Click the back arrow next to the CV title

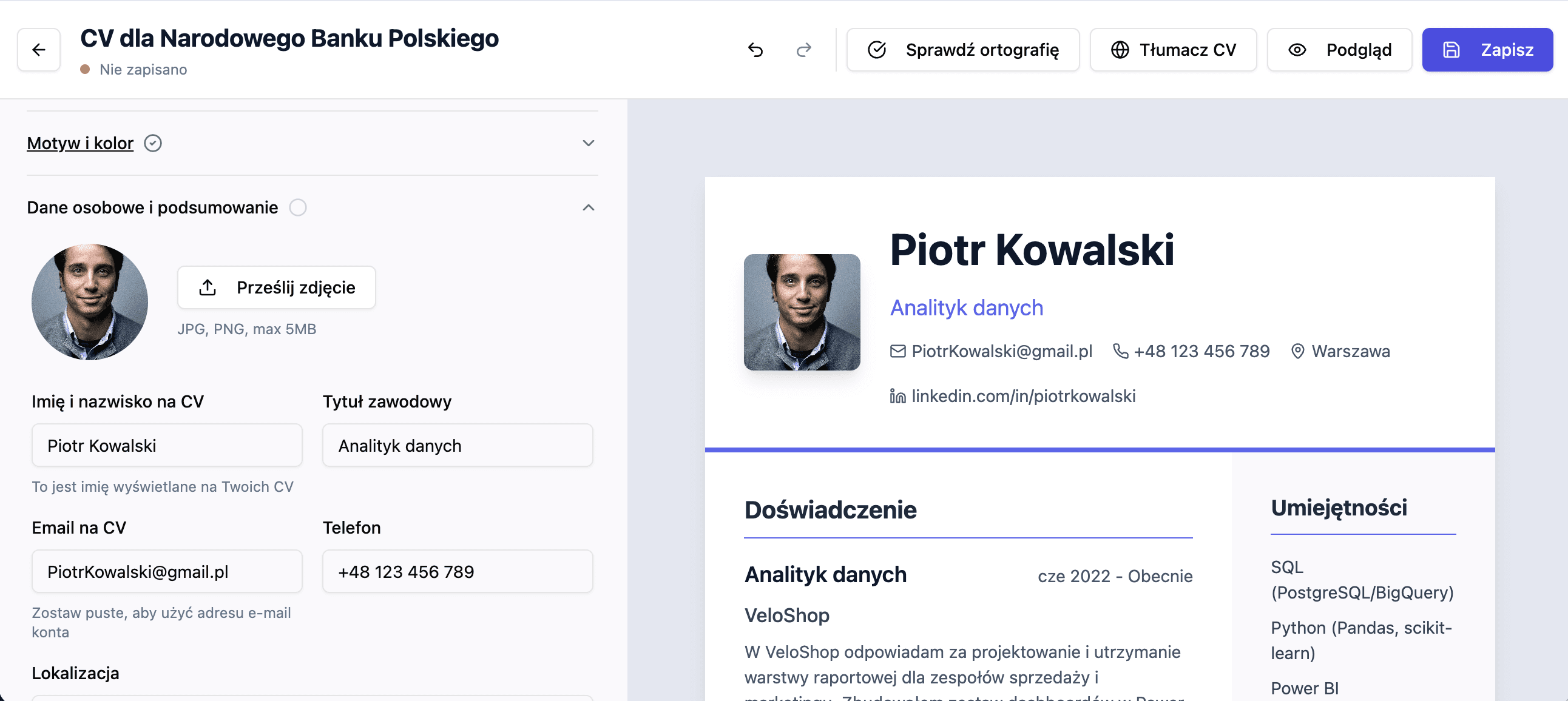(38, 49)
